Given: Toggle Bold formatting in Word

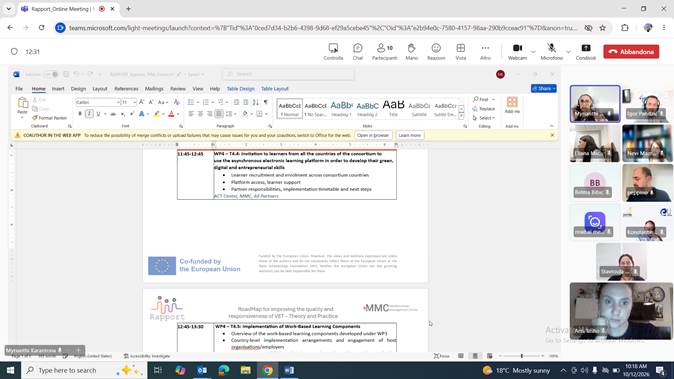Looking at the screenshot, I should click(x=80, y=114).
